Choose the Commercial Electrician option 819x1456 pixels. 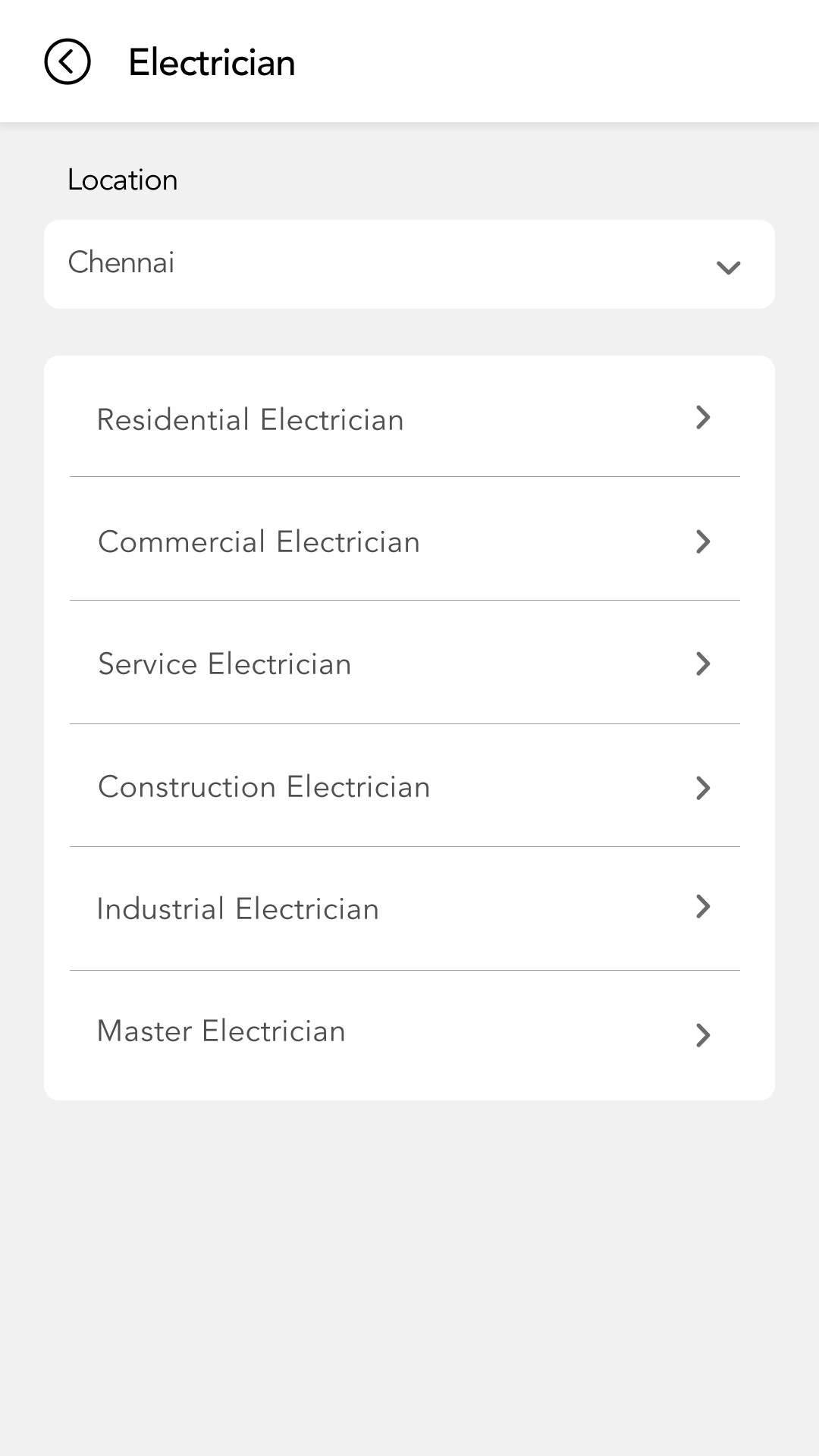(259, 542)
